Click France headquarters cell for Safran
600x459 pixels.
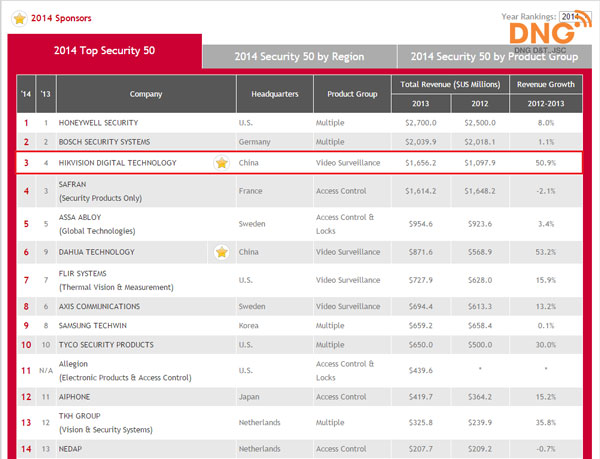250,191
